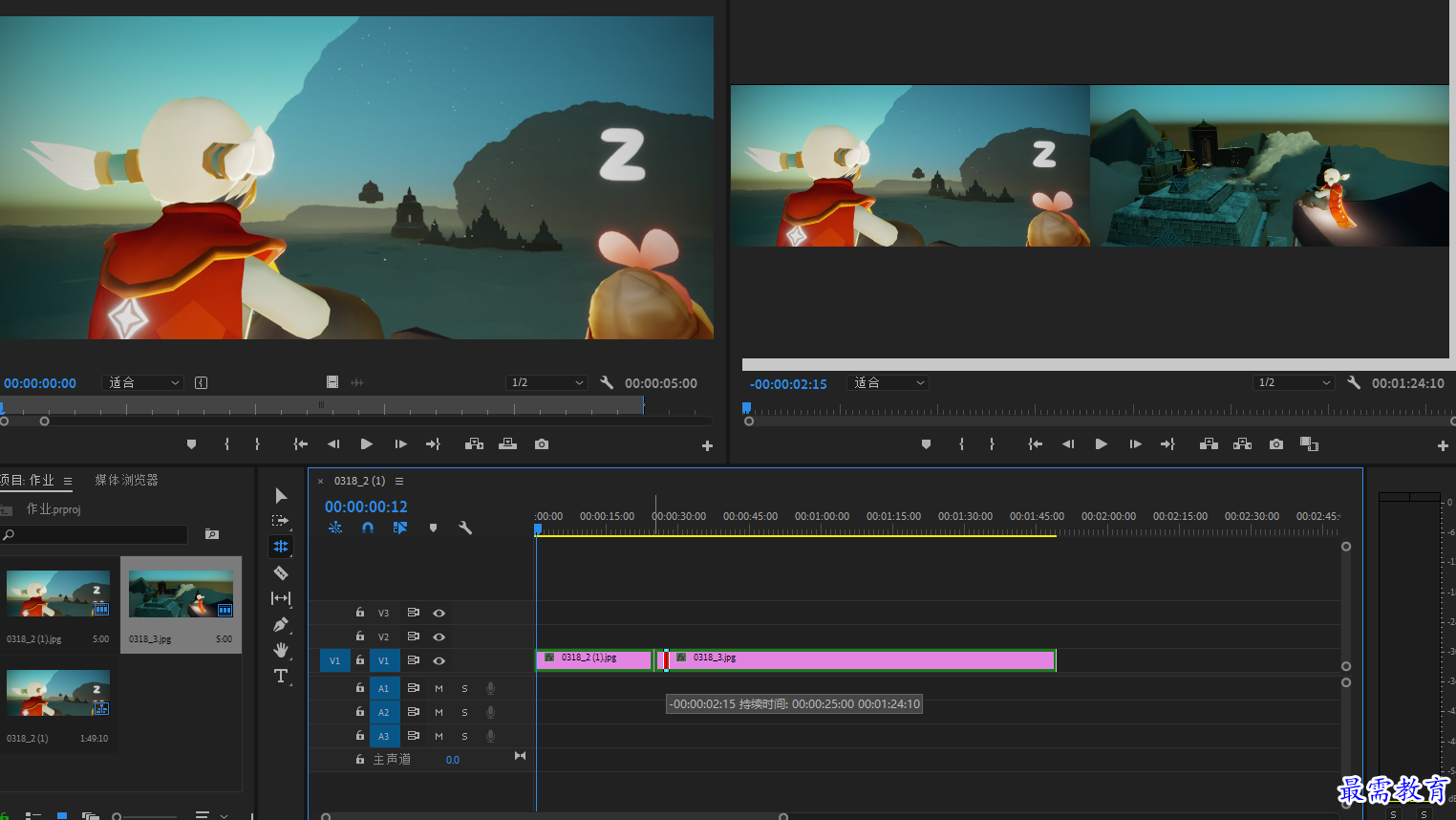Open timeline display settings wrench
The height and width of the screenshot is (820, 1456).
pyautogui.click(x=465, y=528)
